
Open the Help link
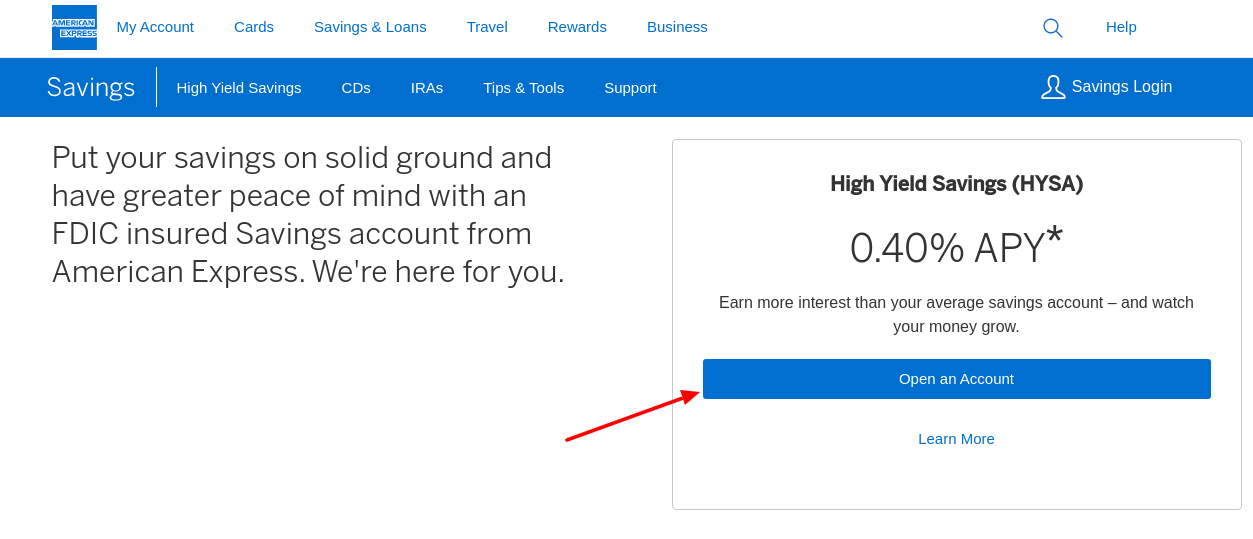click(1121, 27)
